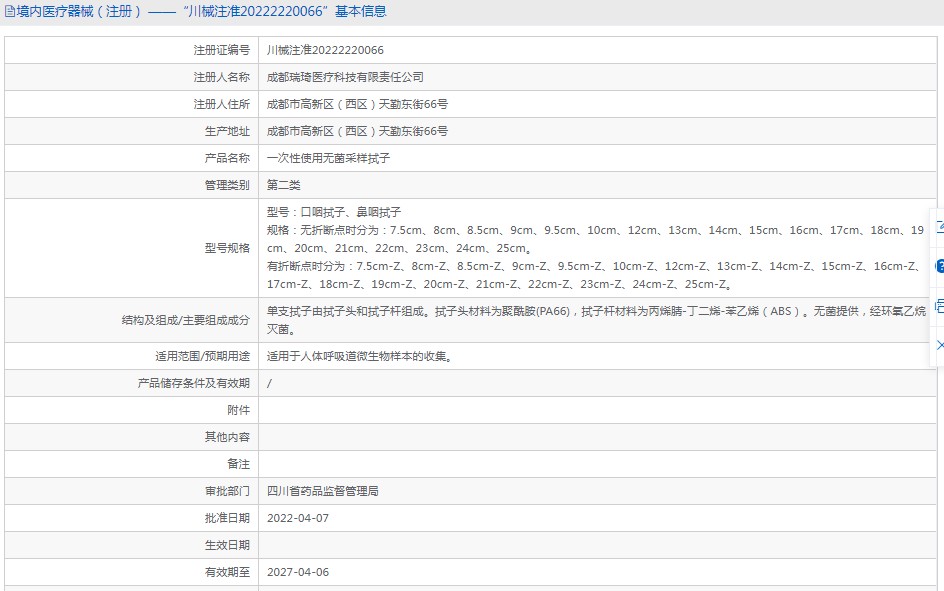
Task: Click the 有折断点时分为 specification line
Action: point(594,275)
